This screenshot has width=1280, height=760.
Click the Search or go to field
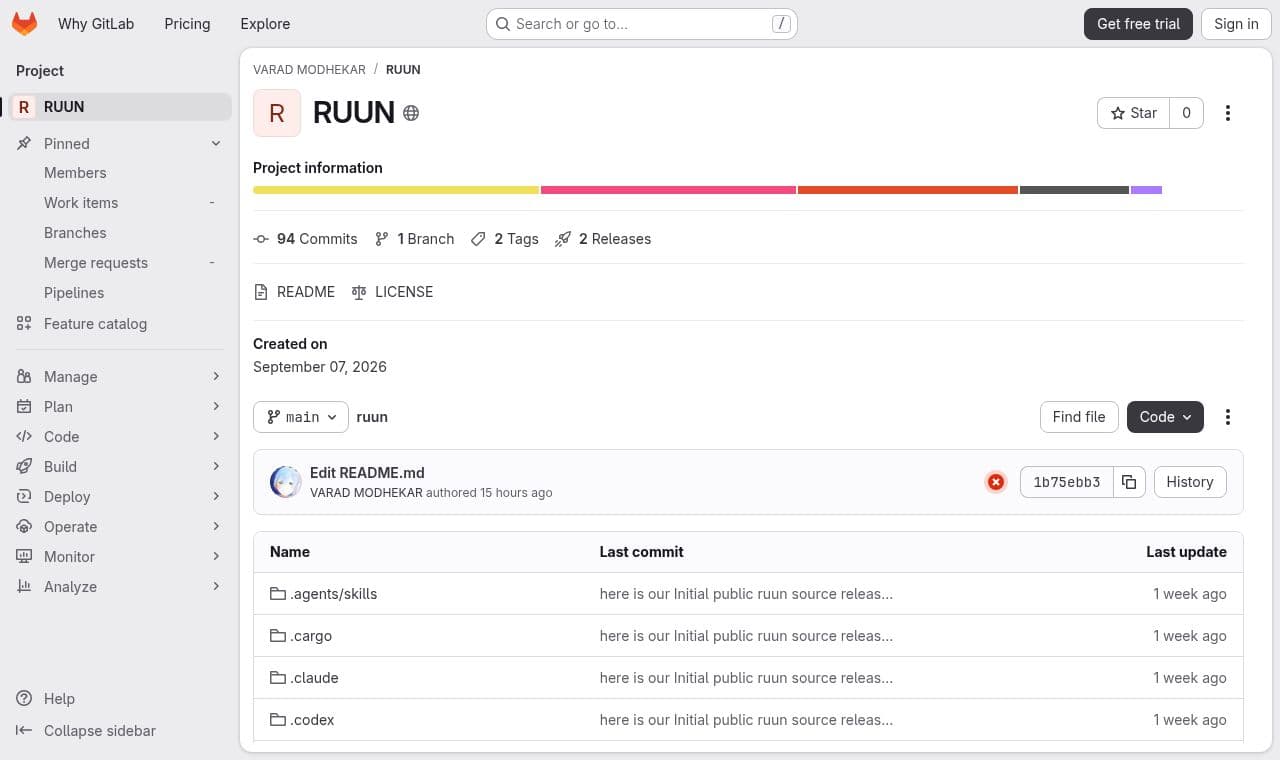click(642, 24)
